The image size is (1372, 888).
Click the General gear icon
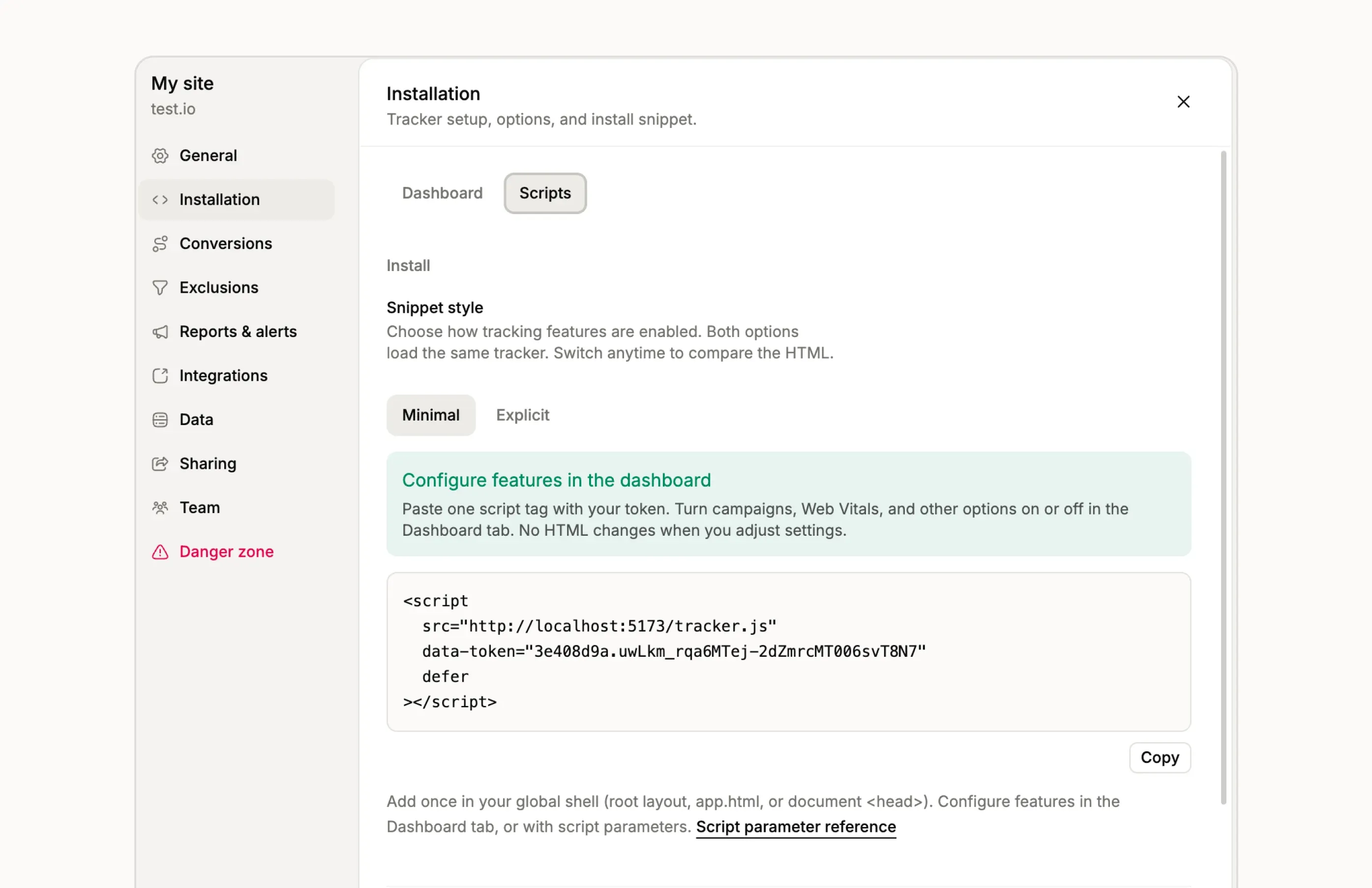[x=160, y=155]
